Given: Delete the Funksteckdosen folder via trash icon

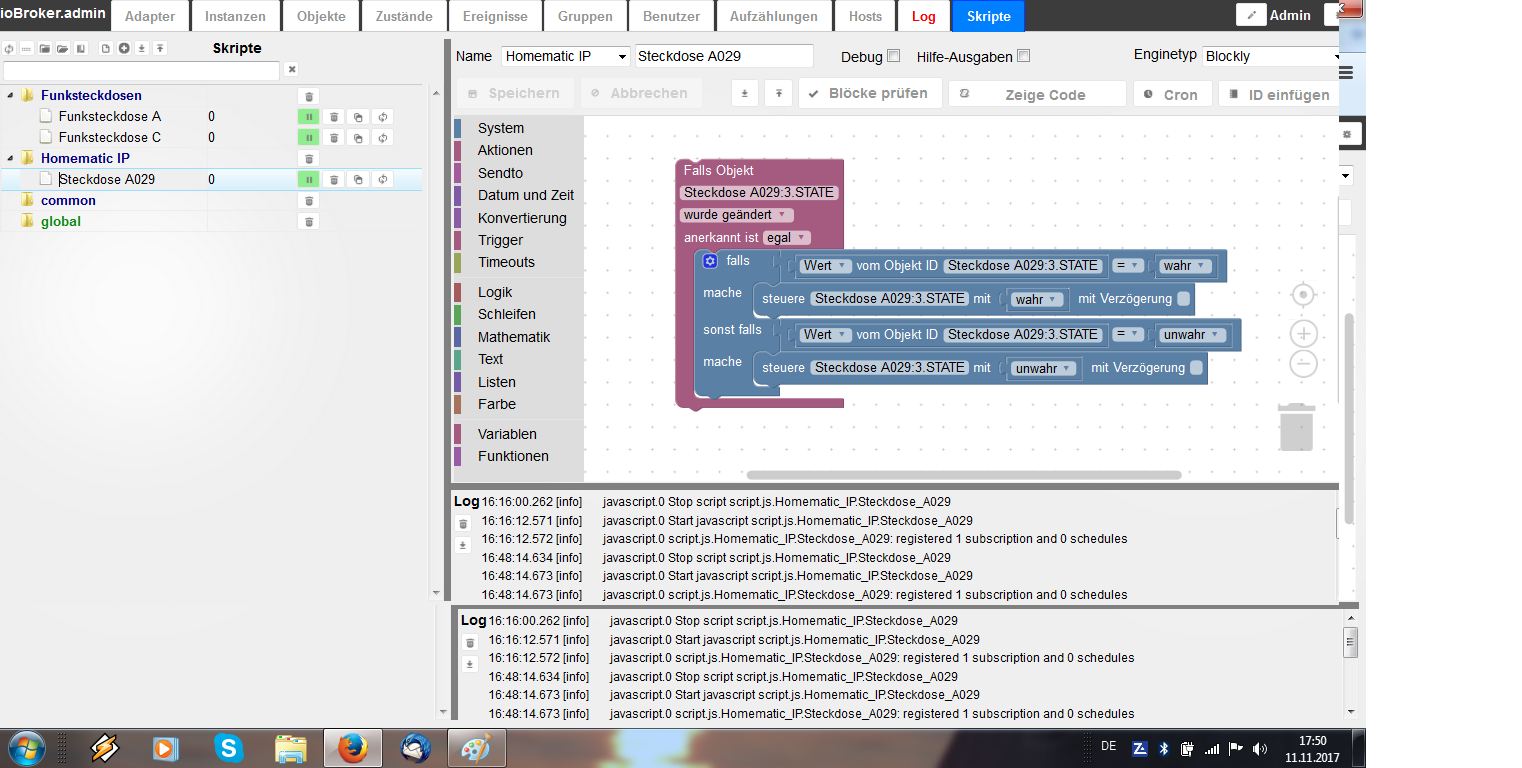Looking at the screenshot, I should coord(309,96).
